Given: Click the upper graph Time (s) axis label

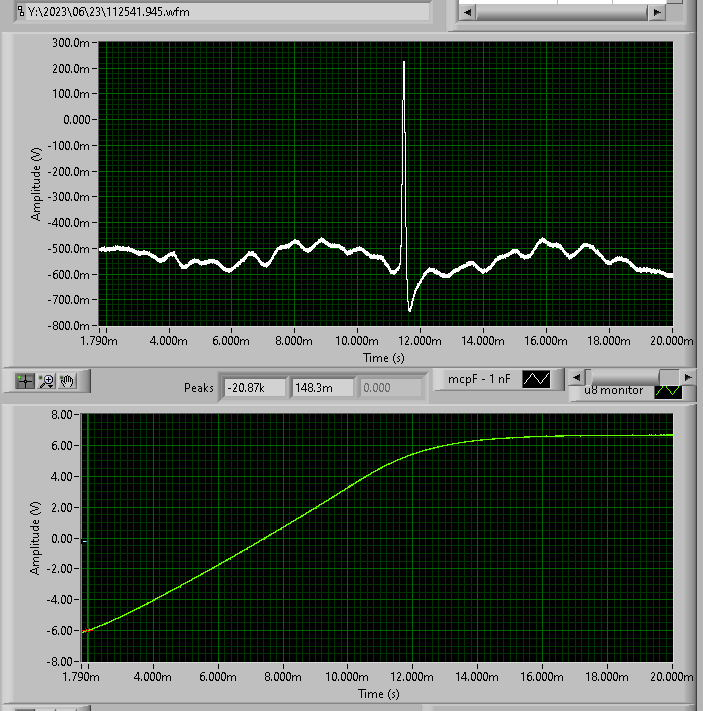Looking at the screenshot, I should coord(384,358).
